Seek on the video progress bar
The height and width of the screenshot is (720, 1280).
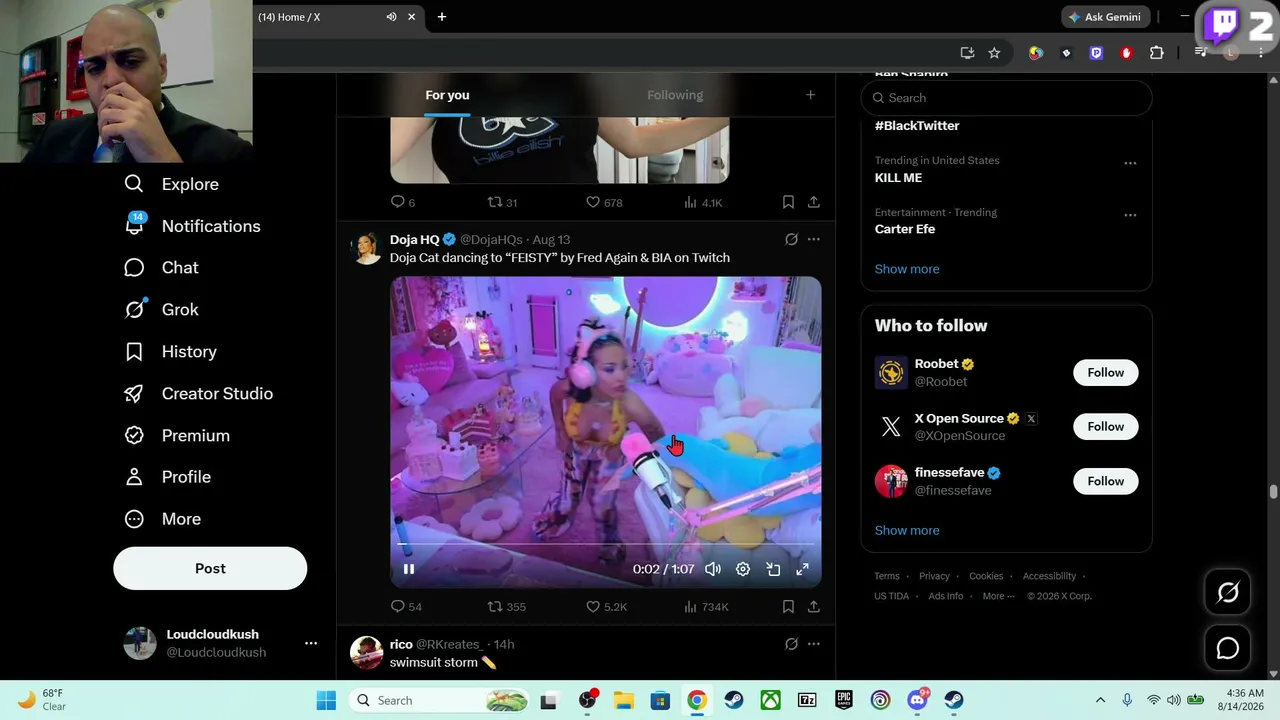(x=606, y=544)
